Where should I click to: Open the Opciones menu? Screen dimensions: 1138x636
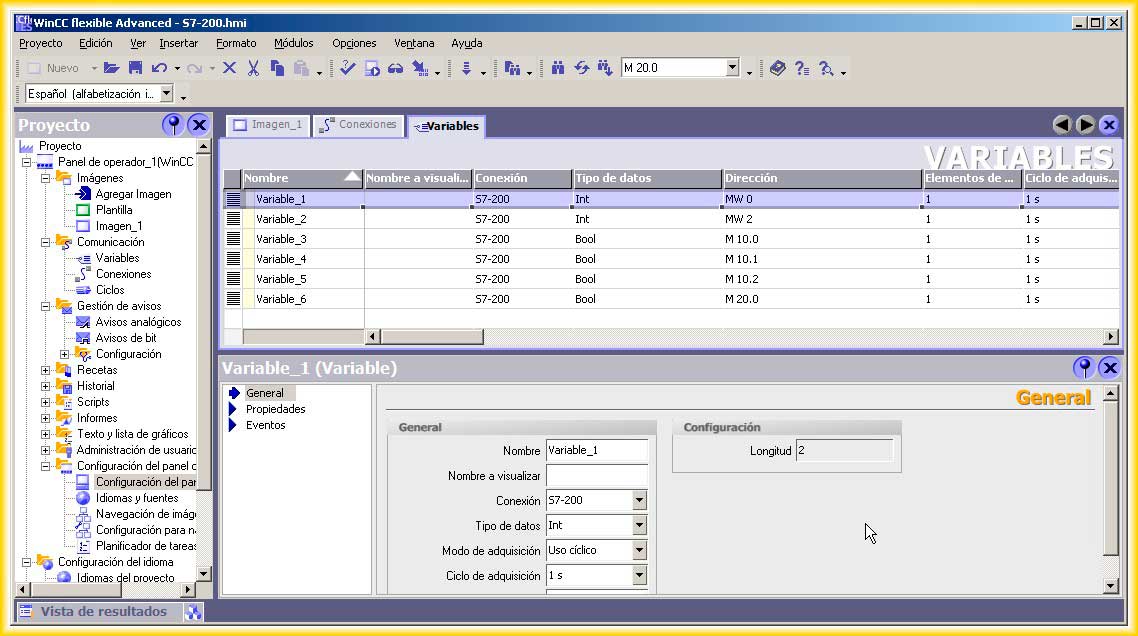pyautogui.click(x=354, y=43)
